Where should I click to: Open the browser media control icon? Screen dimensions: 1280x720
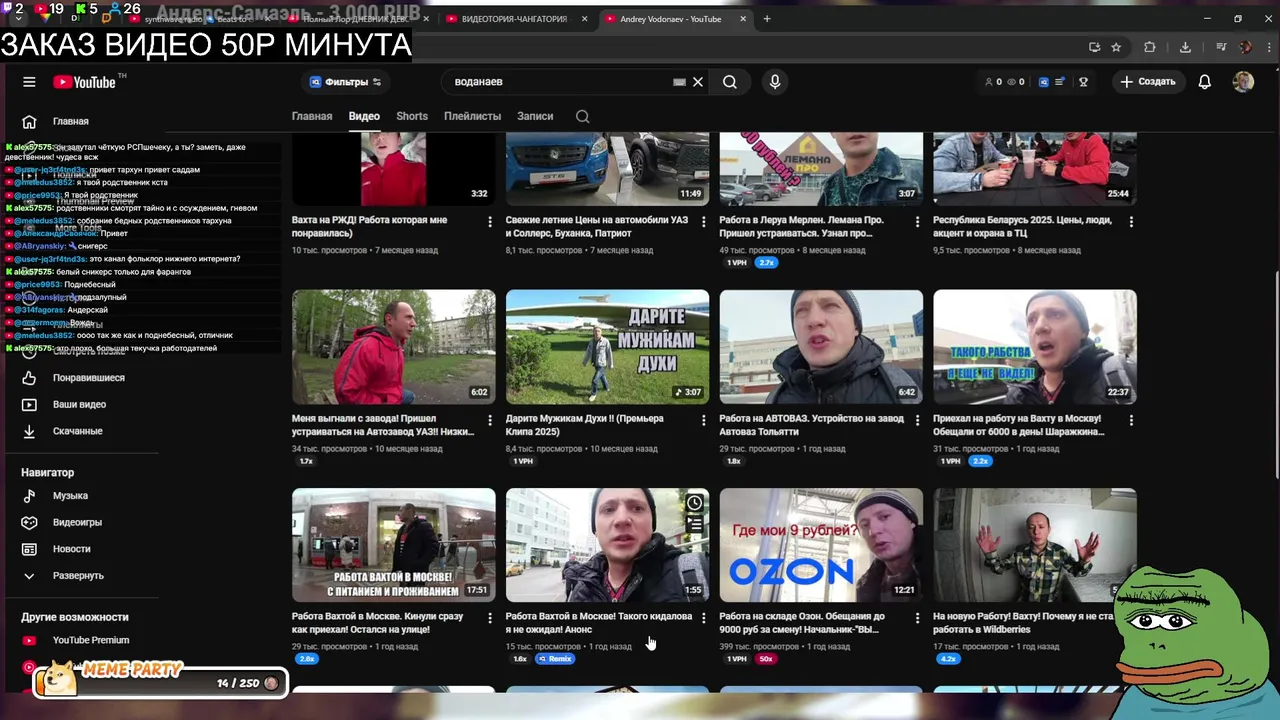[x=1221, y=47]
